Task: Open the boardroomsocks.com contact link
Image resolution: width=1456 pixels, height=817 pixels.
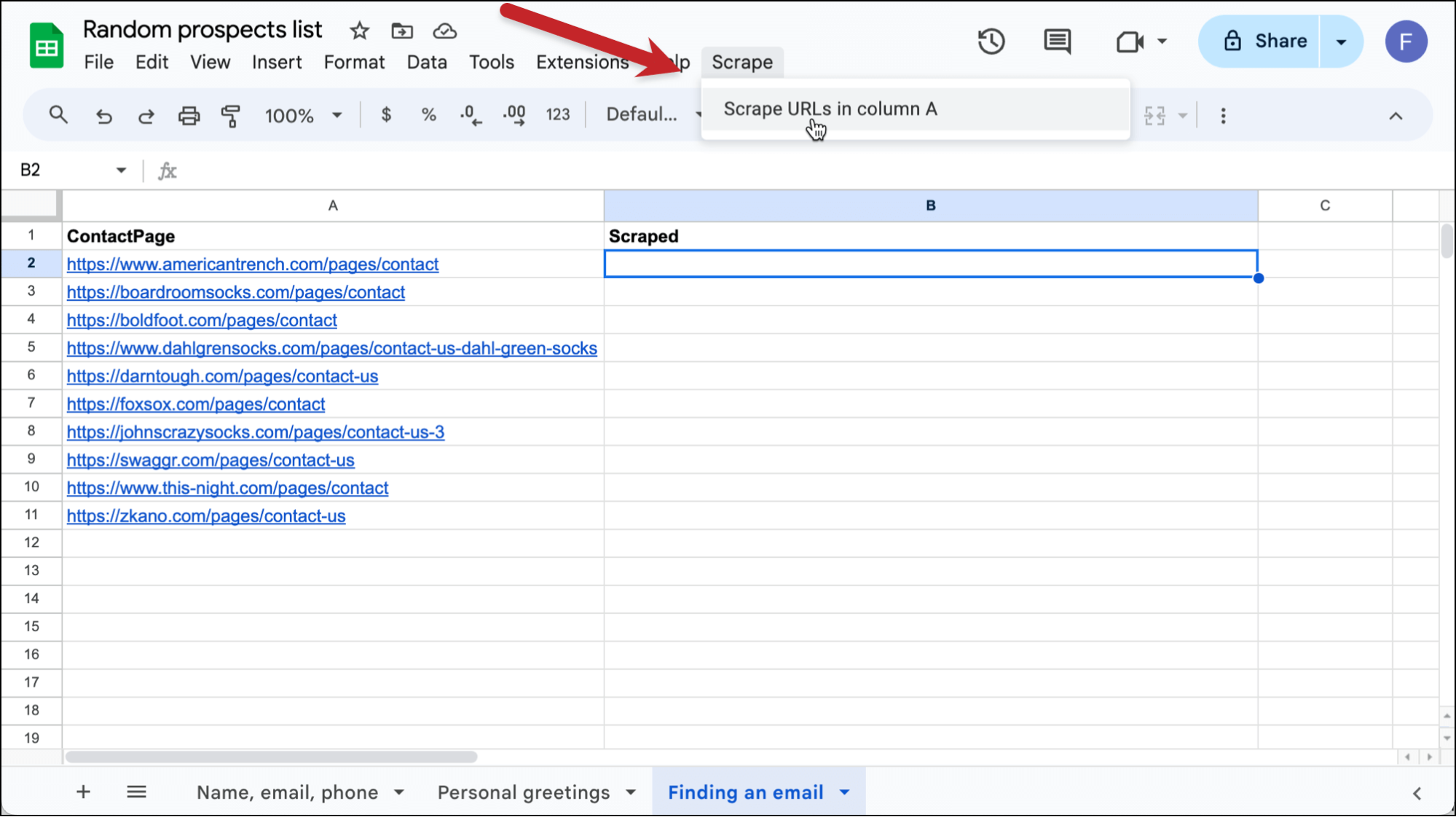Action: pos(236,293)
